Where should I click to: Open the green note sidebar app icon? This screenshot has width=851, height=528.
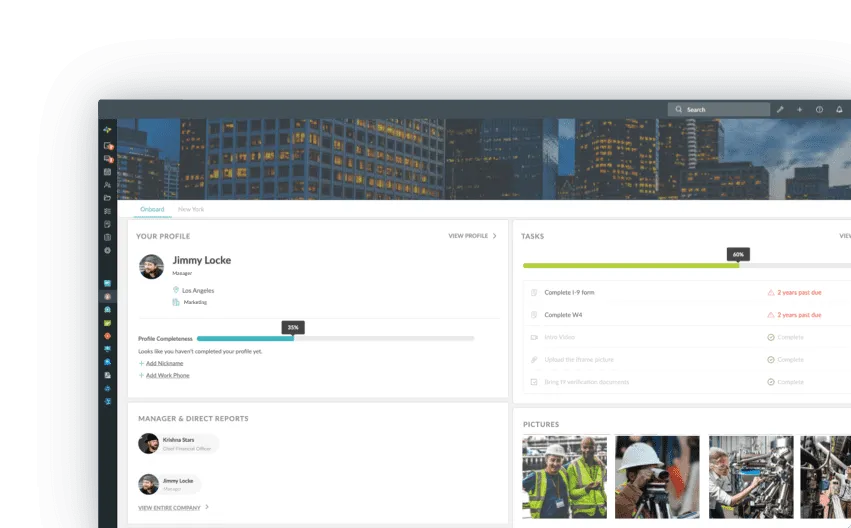[107, 323]
